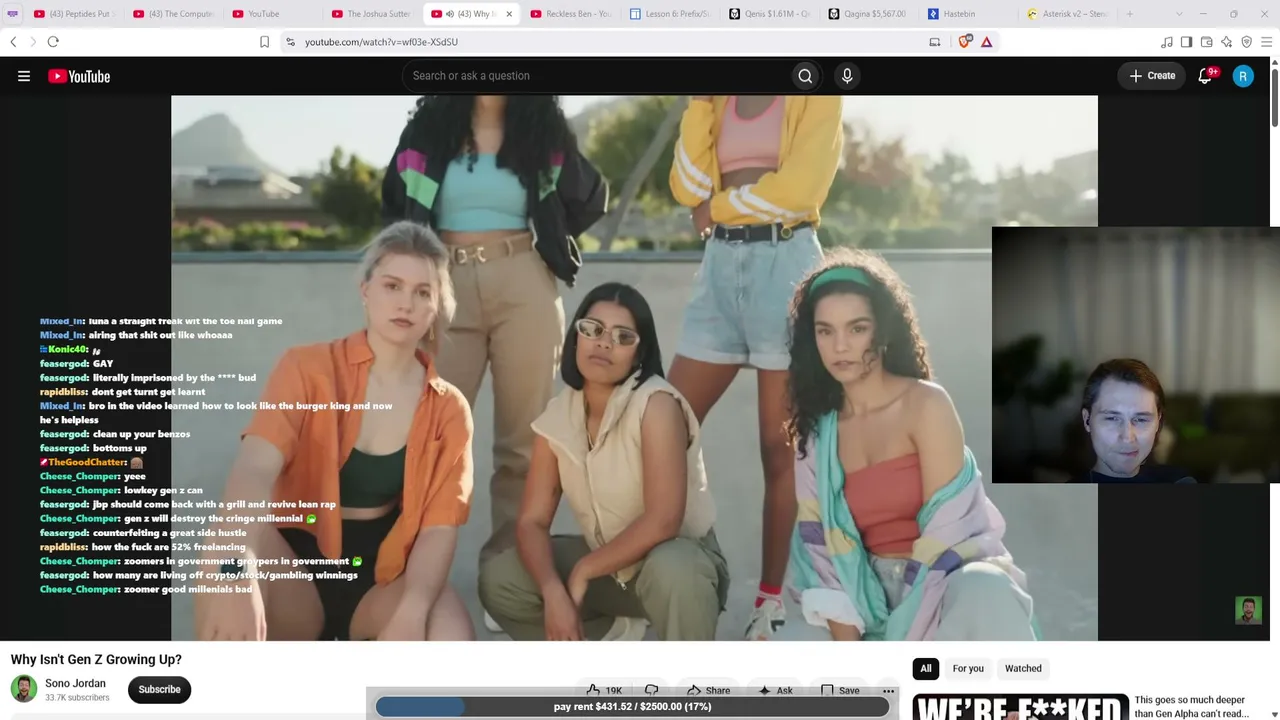Click the magnifier search button

point(805,76)
